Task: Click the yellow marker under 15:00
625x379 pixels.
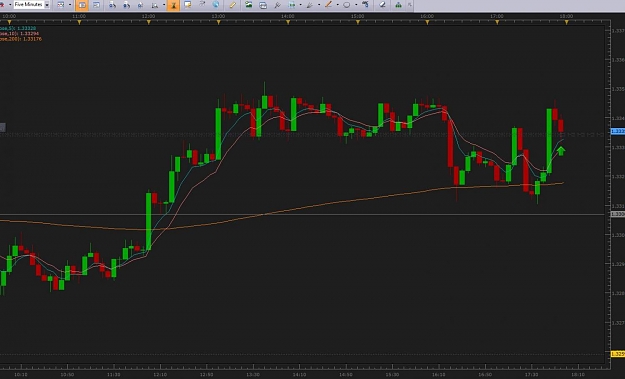Action: coord(358,23)
